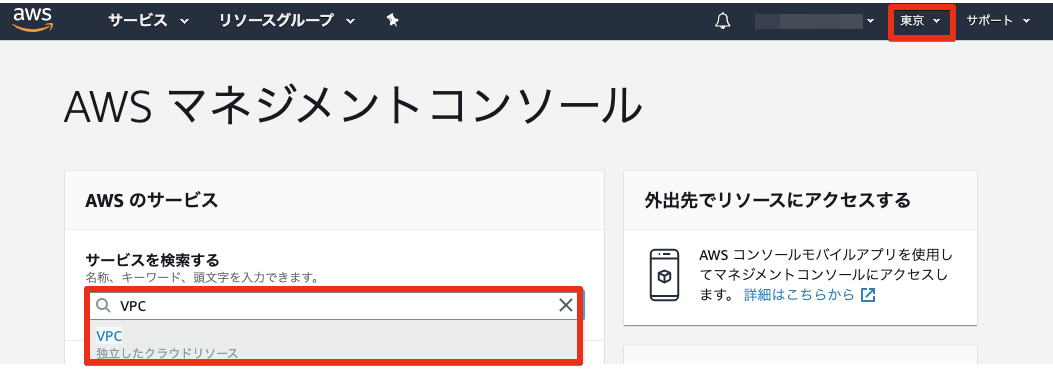Viewport: 1053px width, 370px height.
Task: Click the AWS のサービス panel heading
Action: coord(152,199)
